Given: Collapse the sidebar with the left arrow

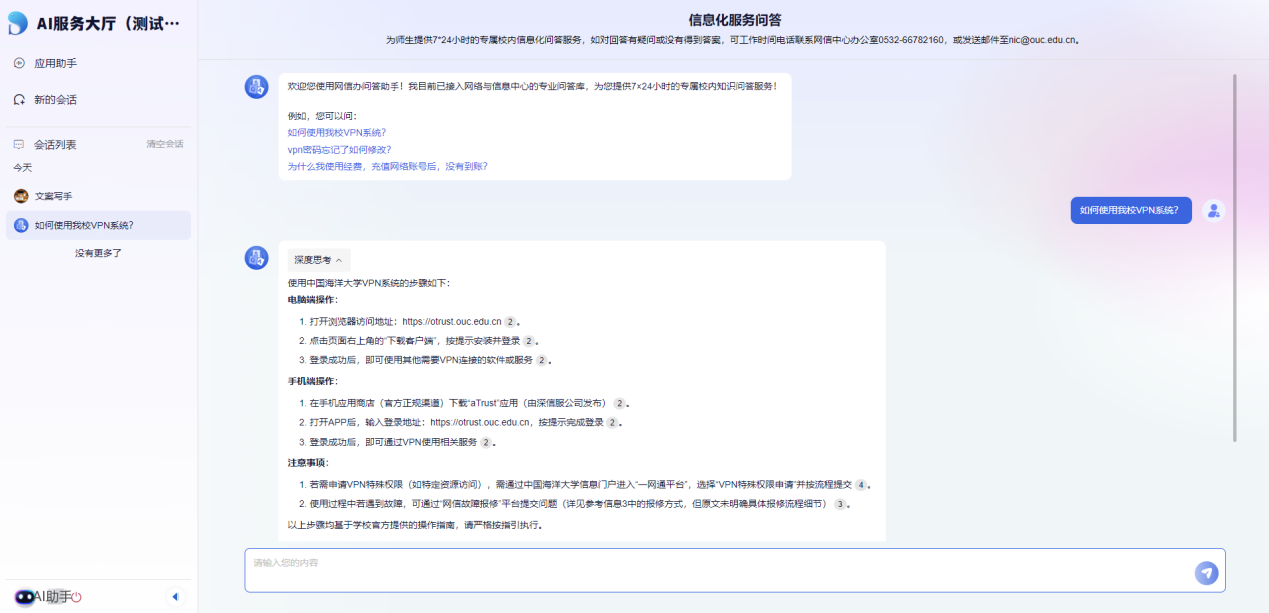Looking at the screenshot, I should pos(175,597).
